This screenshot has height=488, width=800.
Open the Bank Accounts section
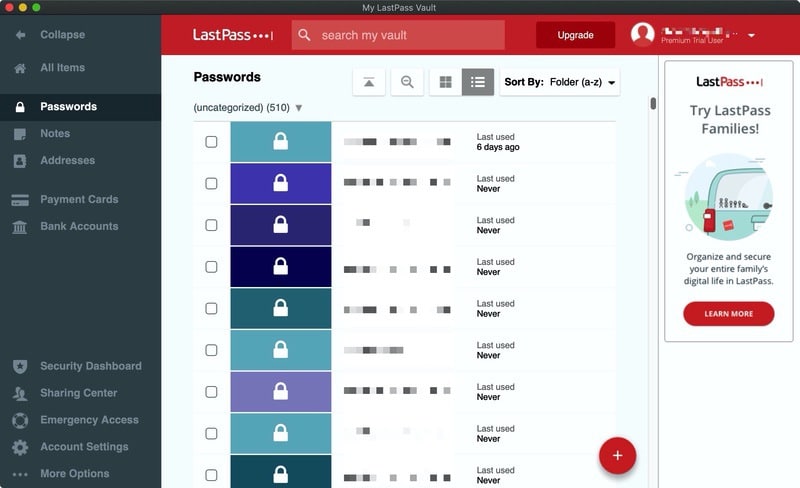81,226
